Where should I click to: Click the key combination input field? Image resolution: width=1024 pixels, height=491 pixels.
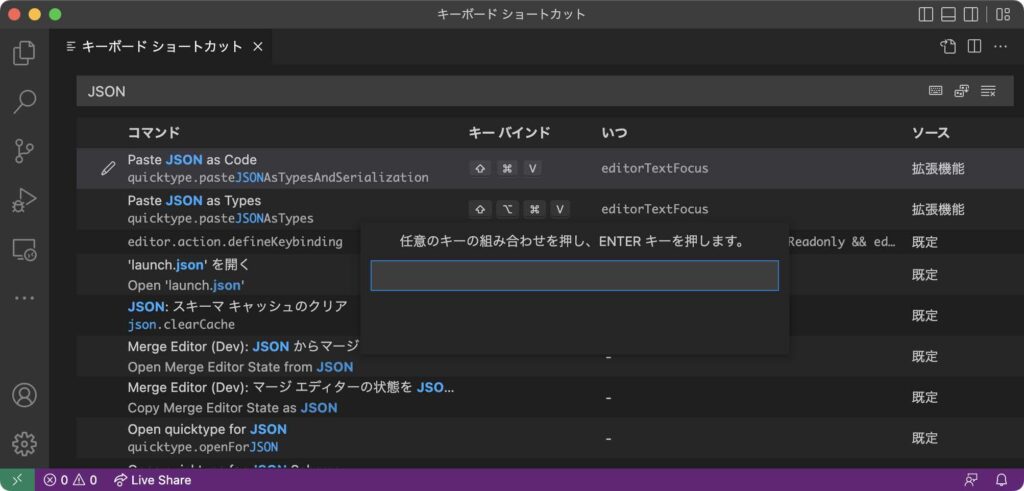point(574,276)
